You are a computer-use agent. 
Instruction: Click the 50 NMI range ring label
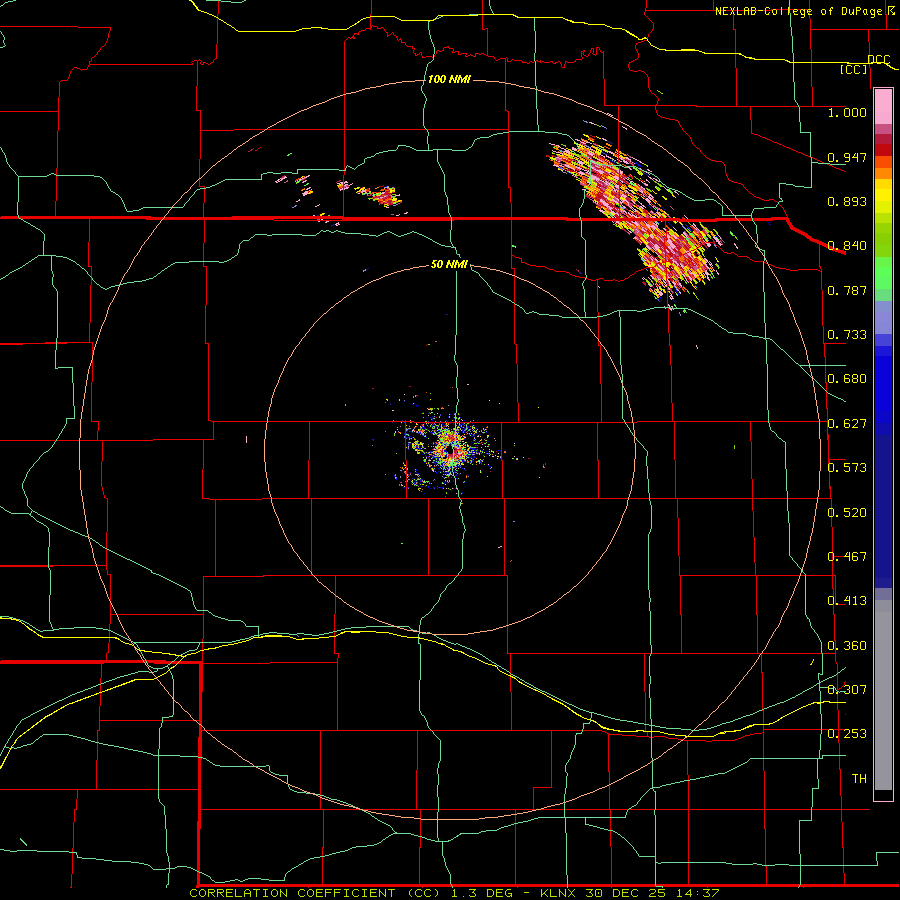[449, 264]
